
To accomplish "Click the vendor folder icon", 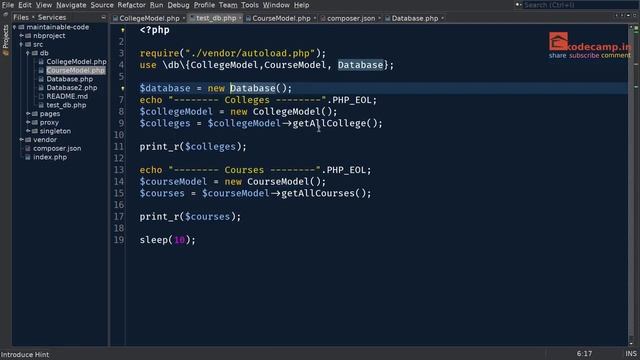I will tap(28, 140).
